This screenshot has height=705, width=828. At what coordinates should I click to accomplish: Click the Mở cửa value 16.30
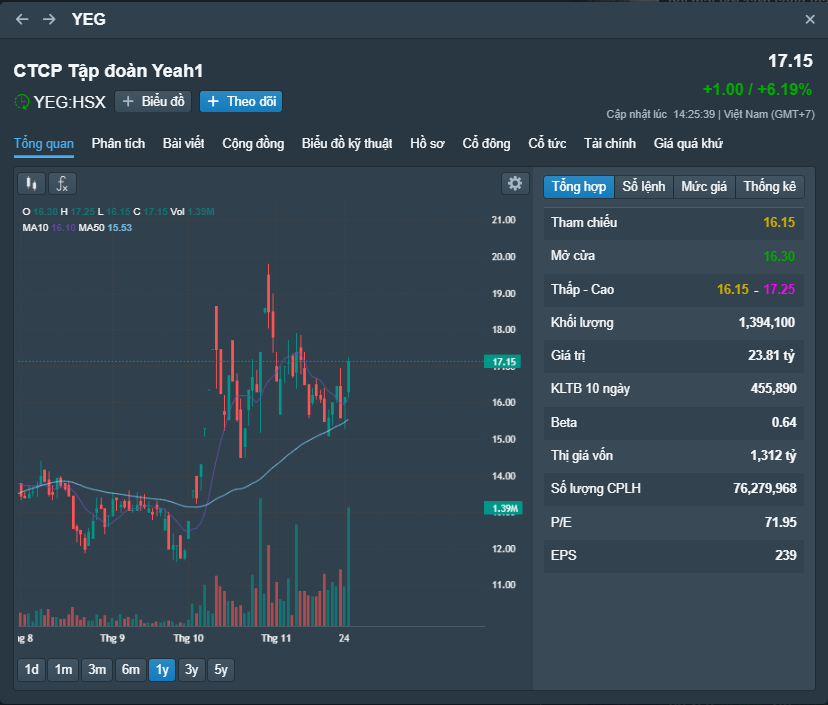coord(779,256)
